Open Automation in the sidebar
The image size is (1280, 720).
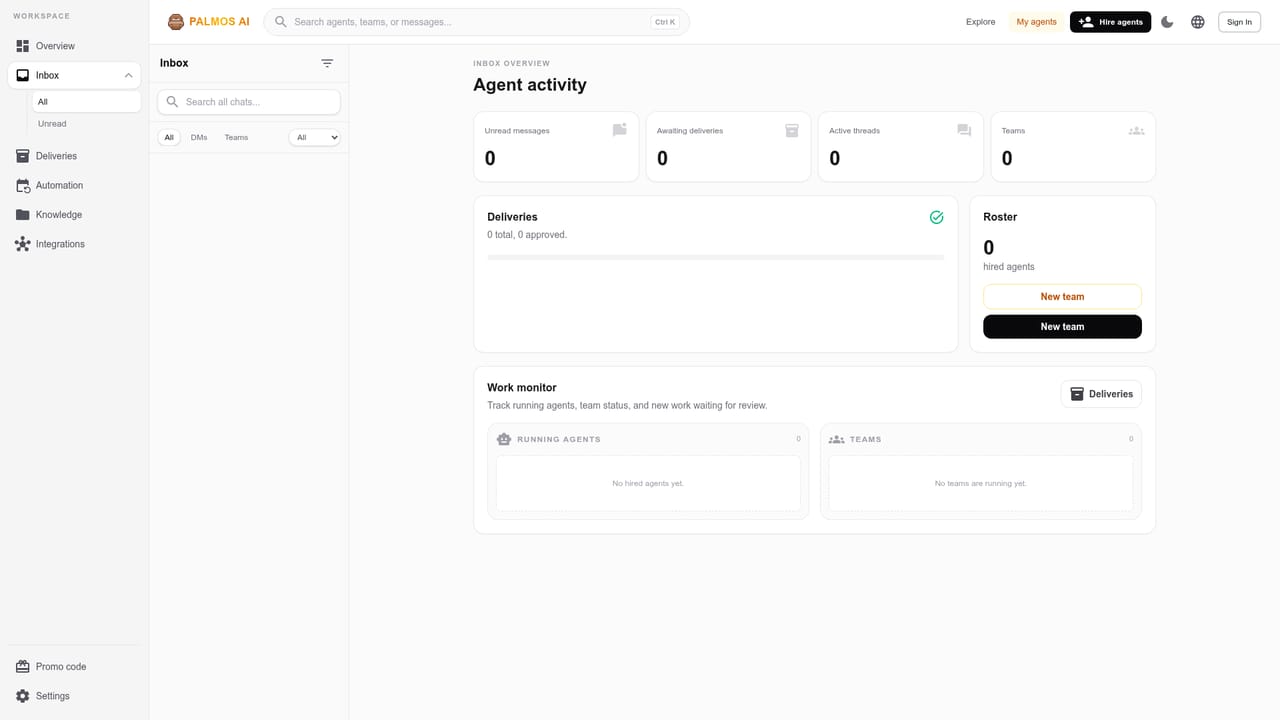coord(74,185)
